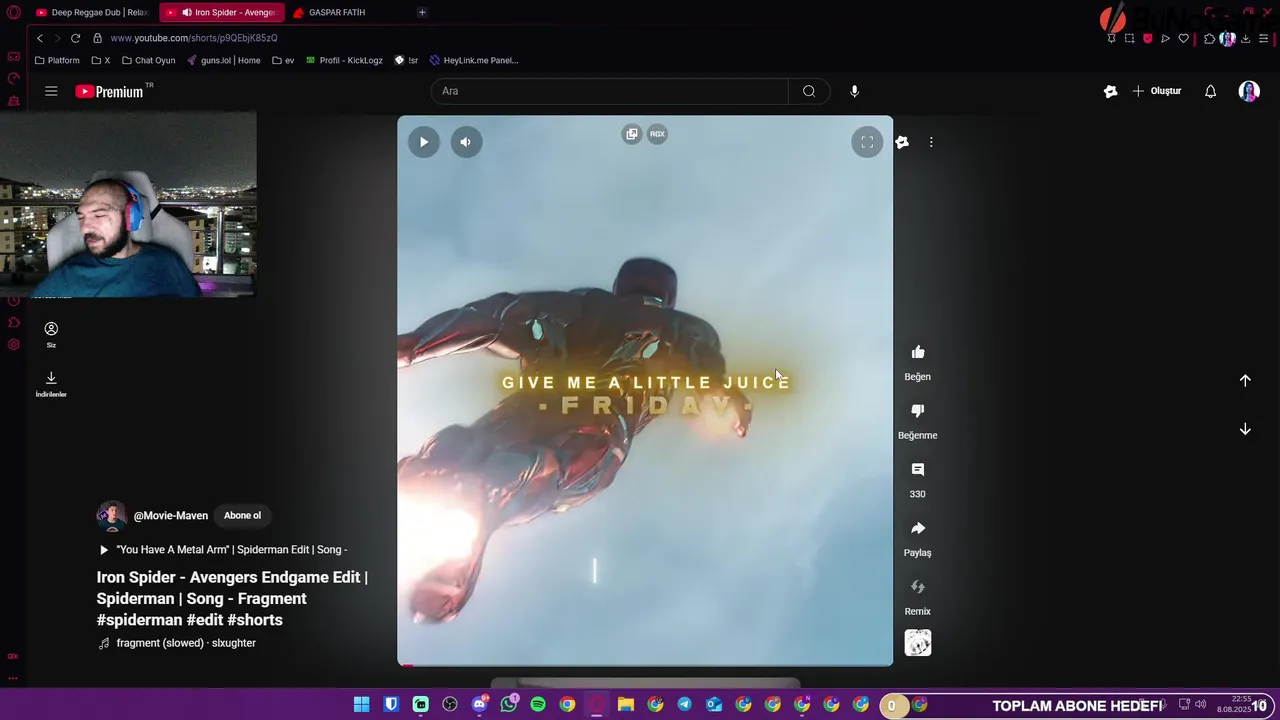Open the extensions puzzle icon

point(1209,38)
